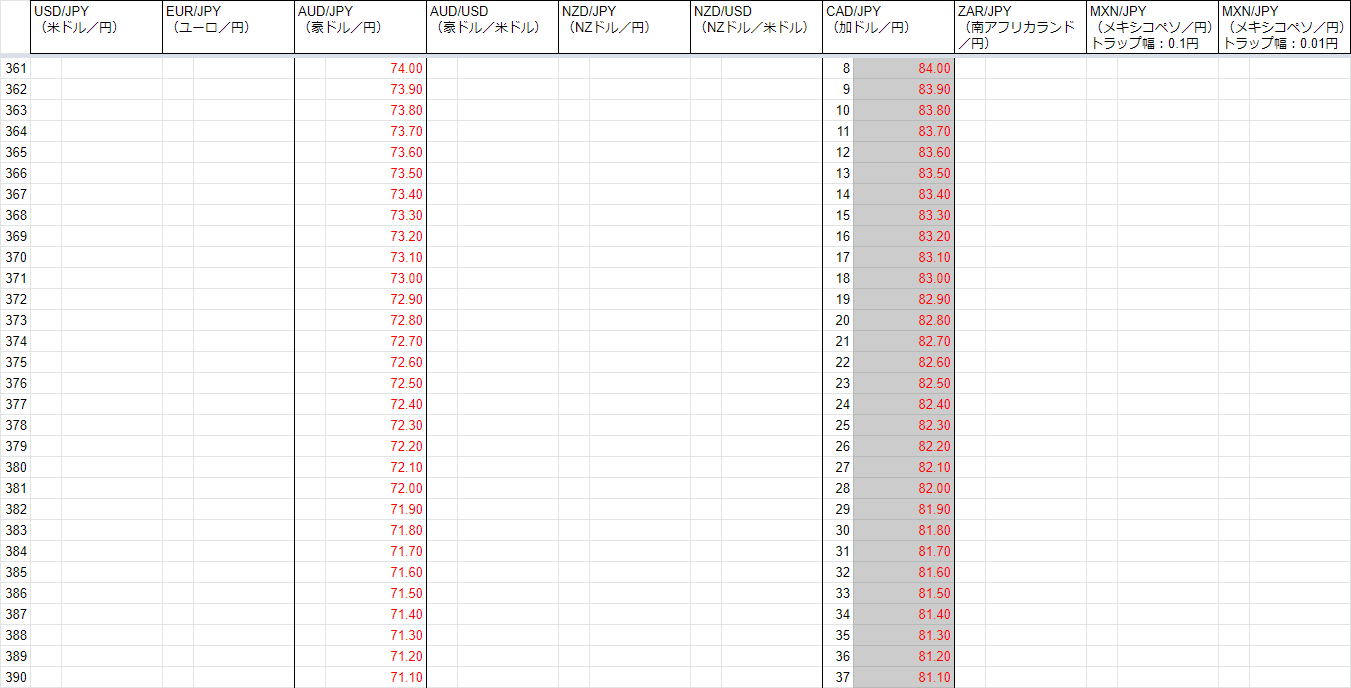This screenshot has width=1351, height=688.
Task: Click CAD/JPY cell 81.10
Action: (x=904, y=677)
